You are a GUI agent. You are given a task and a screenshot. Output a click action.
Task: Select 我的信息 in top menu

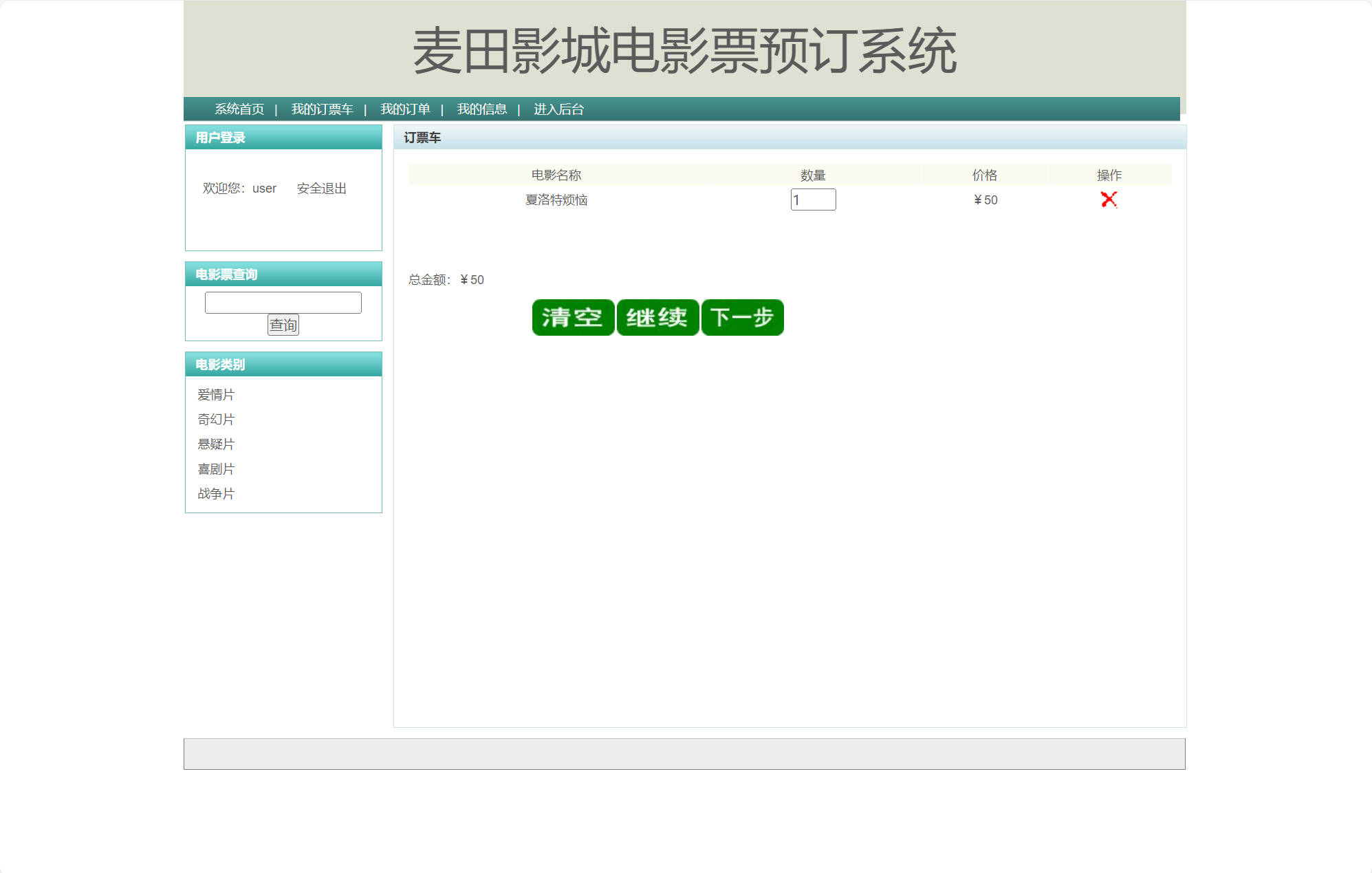[482, 109]
